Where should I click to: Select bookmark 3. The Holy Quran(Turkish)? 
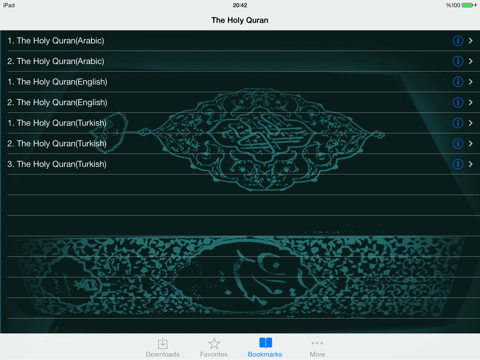[240, 164]
